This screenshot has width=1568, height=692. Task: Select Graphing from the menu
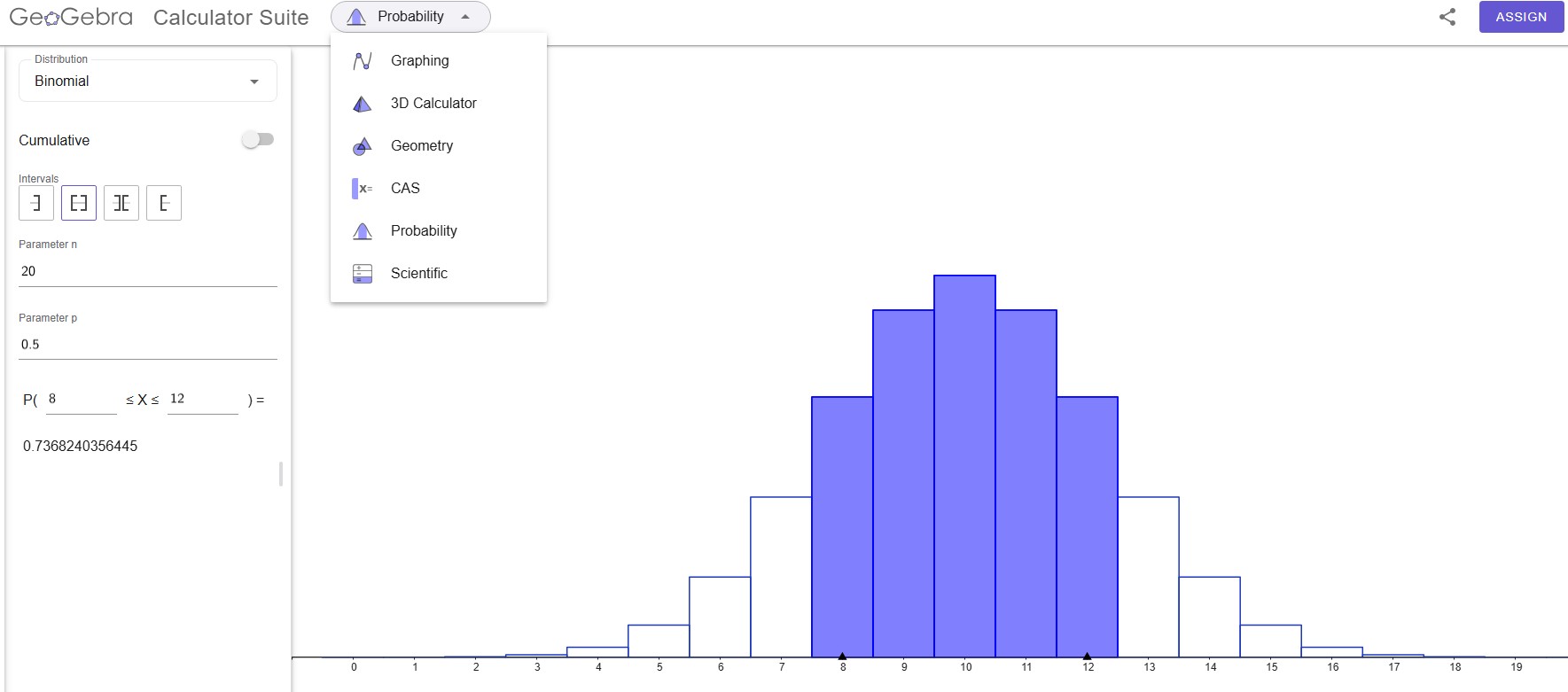[439, 61]
